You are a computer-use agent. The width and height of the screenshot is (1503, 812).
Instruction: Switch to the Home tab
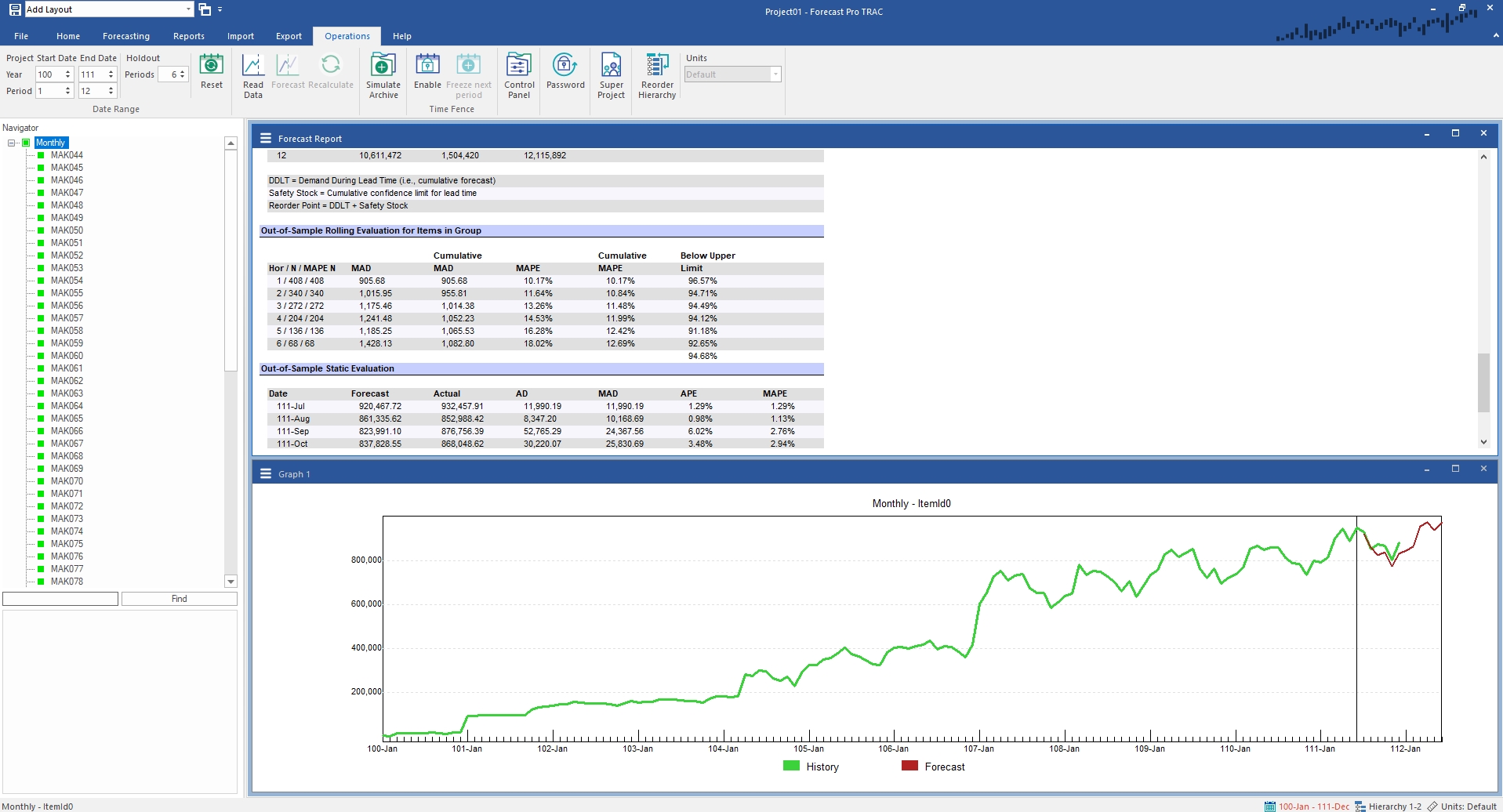click(68, 36)
